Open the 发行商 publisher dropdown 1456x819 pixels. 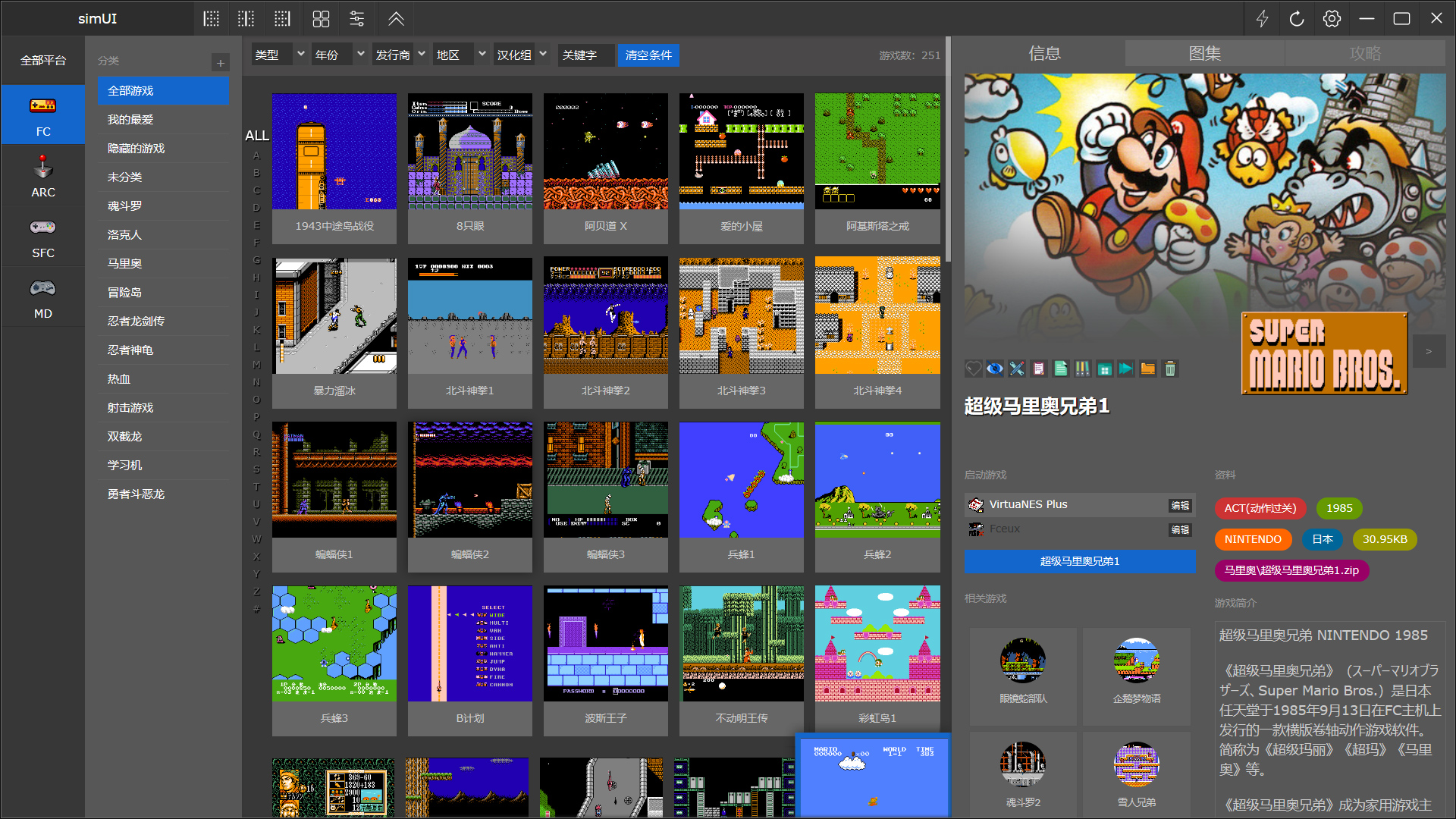click(400, 55)
